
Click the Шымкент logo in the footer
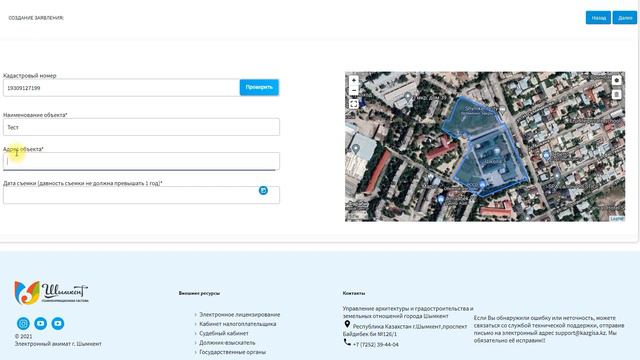pos(51,293)
